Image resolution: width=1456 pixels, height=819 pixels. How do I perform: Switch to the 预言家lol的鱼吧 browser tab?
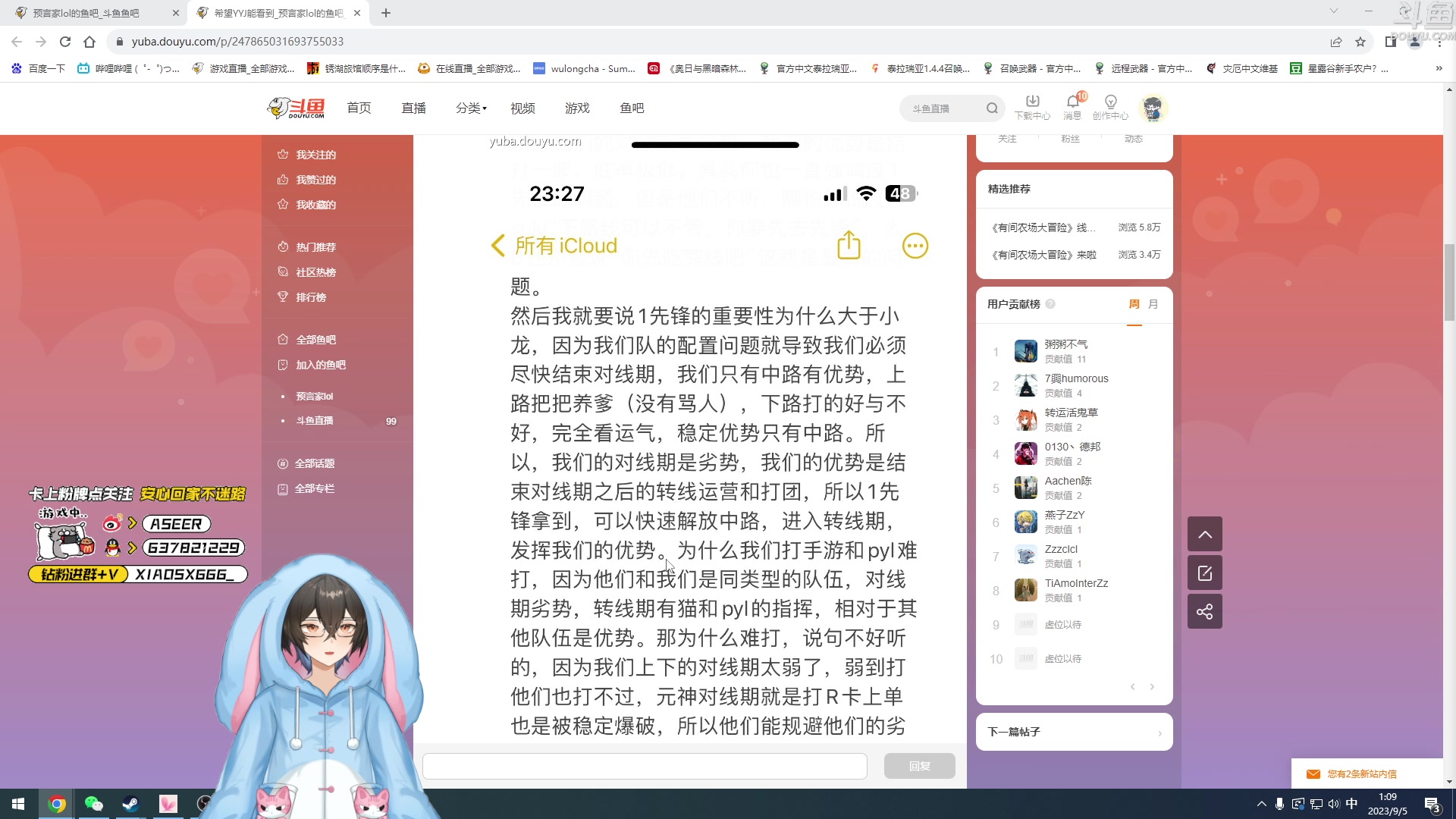tap(93, 13)
